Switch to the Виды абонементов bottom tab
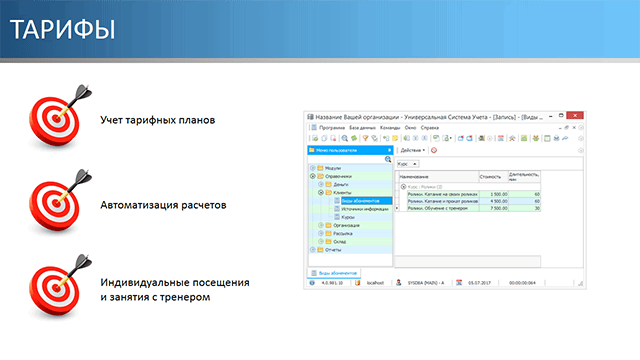Viewport: 640px width, 360px height. (x=334, y=273)
